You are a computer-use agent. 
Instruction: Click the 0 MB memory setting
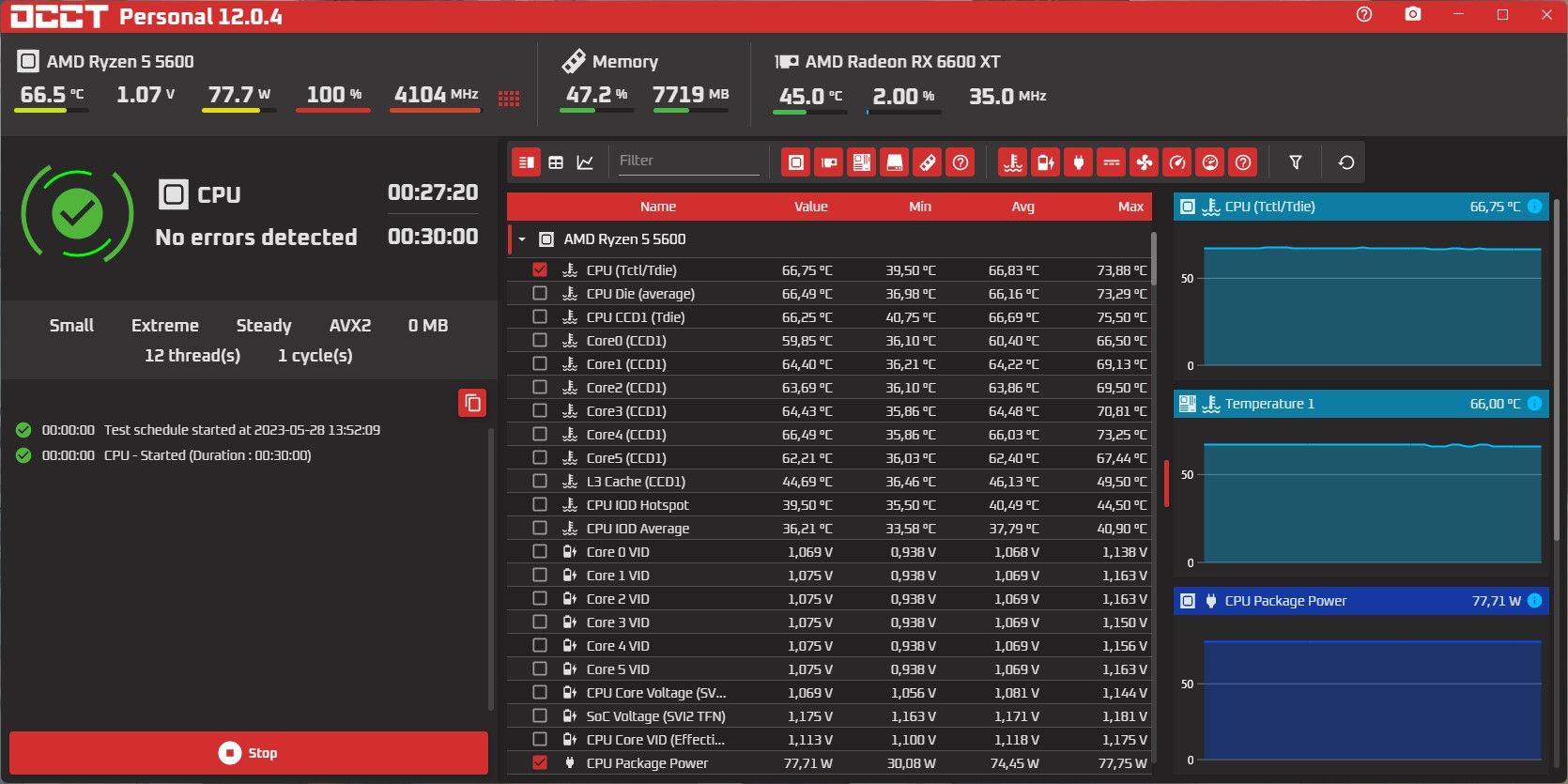[x=428, y=326]
